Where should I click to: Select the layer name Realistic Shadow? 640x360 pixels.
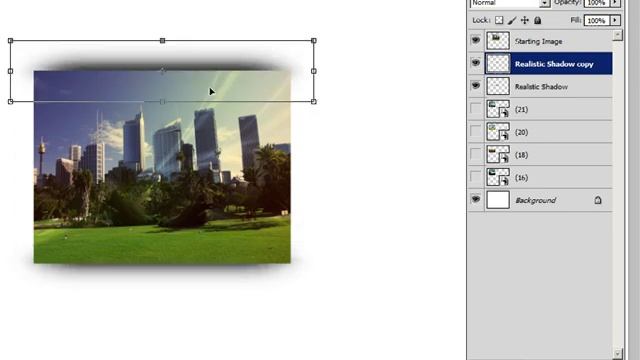click(x=541, y=87)
